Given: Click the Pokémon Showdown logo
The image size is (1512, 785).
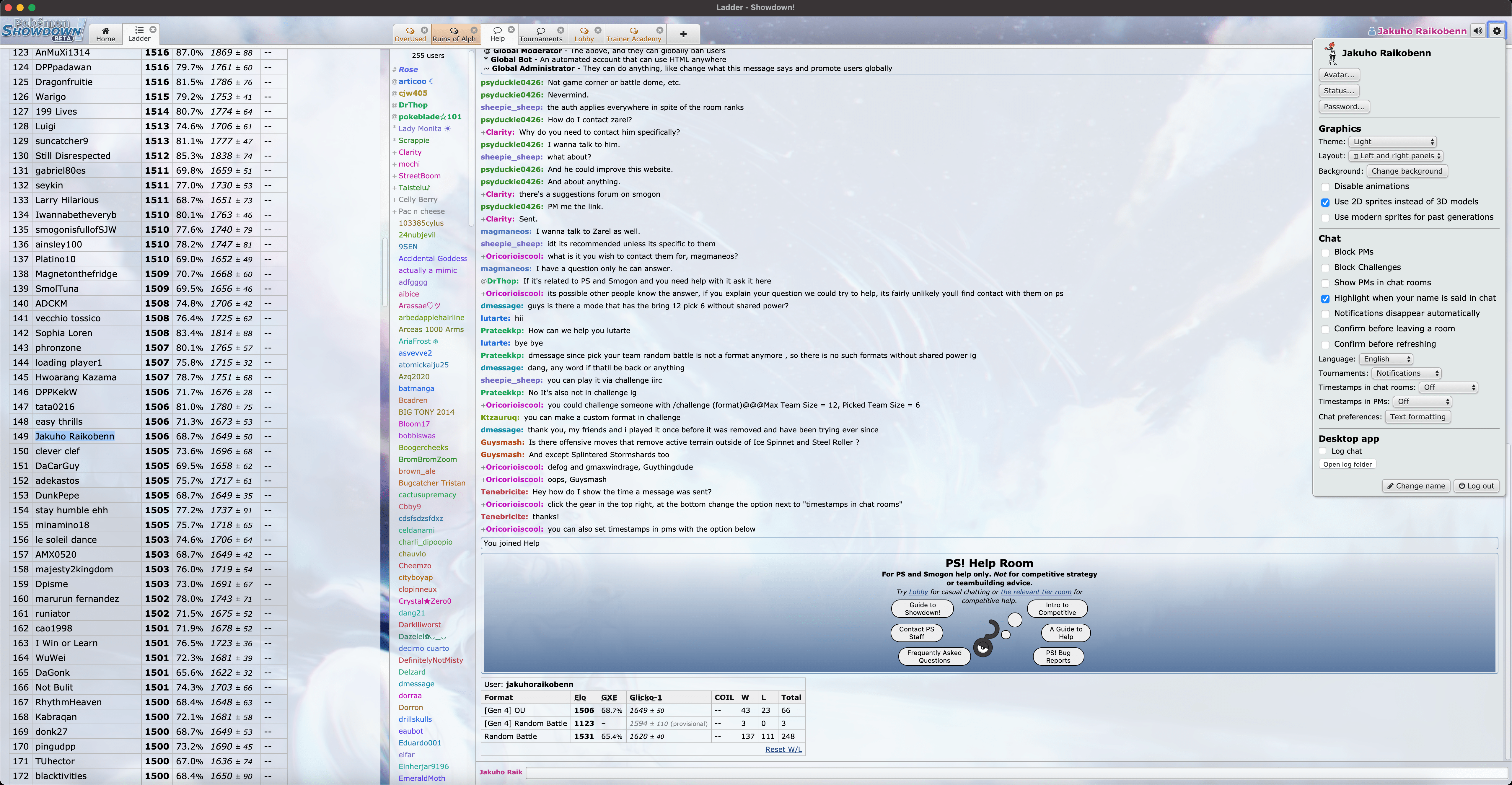Looking at the screenshot, I should pyautogui.click(x=43, y=30).
